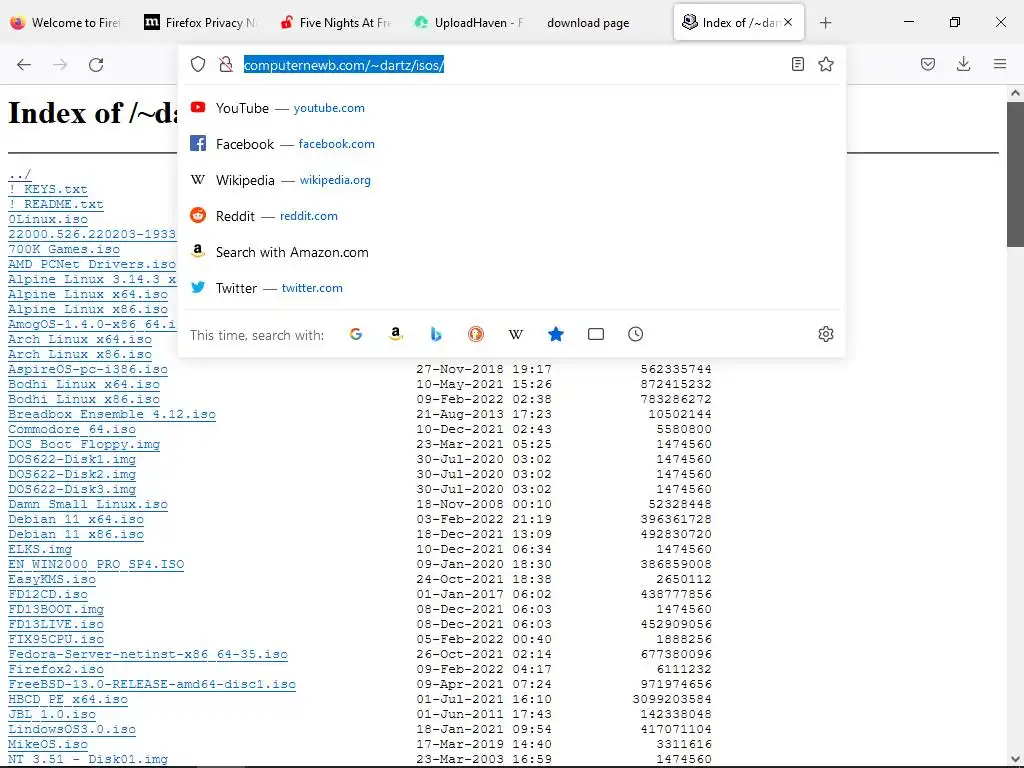
Task: Choose the Wikipedia suggestion
Action: (x=512, y=180)
